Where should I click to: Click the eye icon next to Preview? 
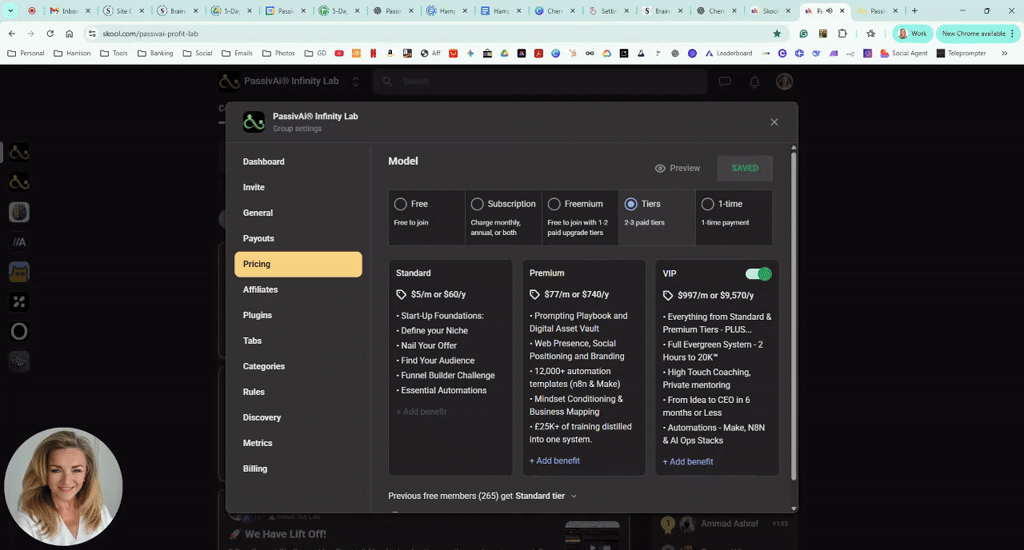660,169
